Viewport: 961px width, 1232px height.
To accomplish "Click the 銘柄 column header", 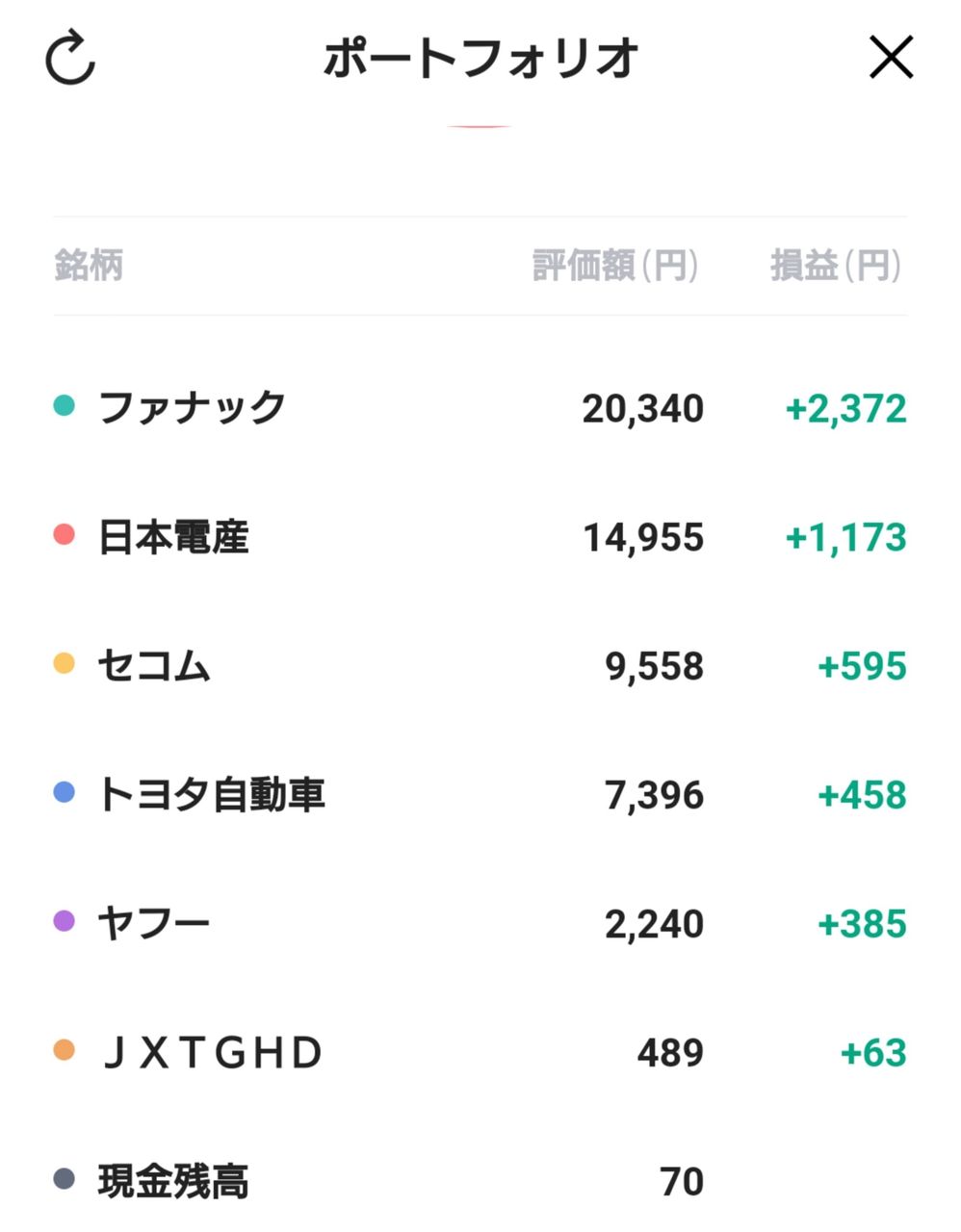I will (x=89, y=266).
